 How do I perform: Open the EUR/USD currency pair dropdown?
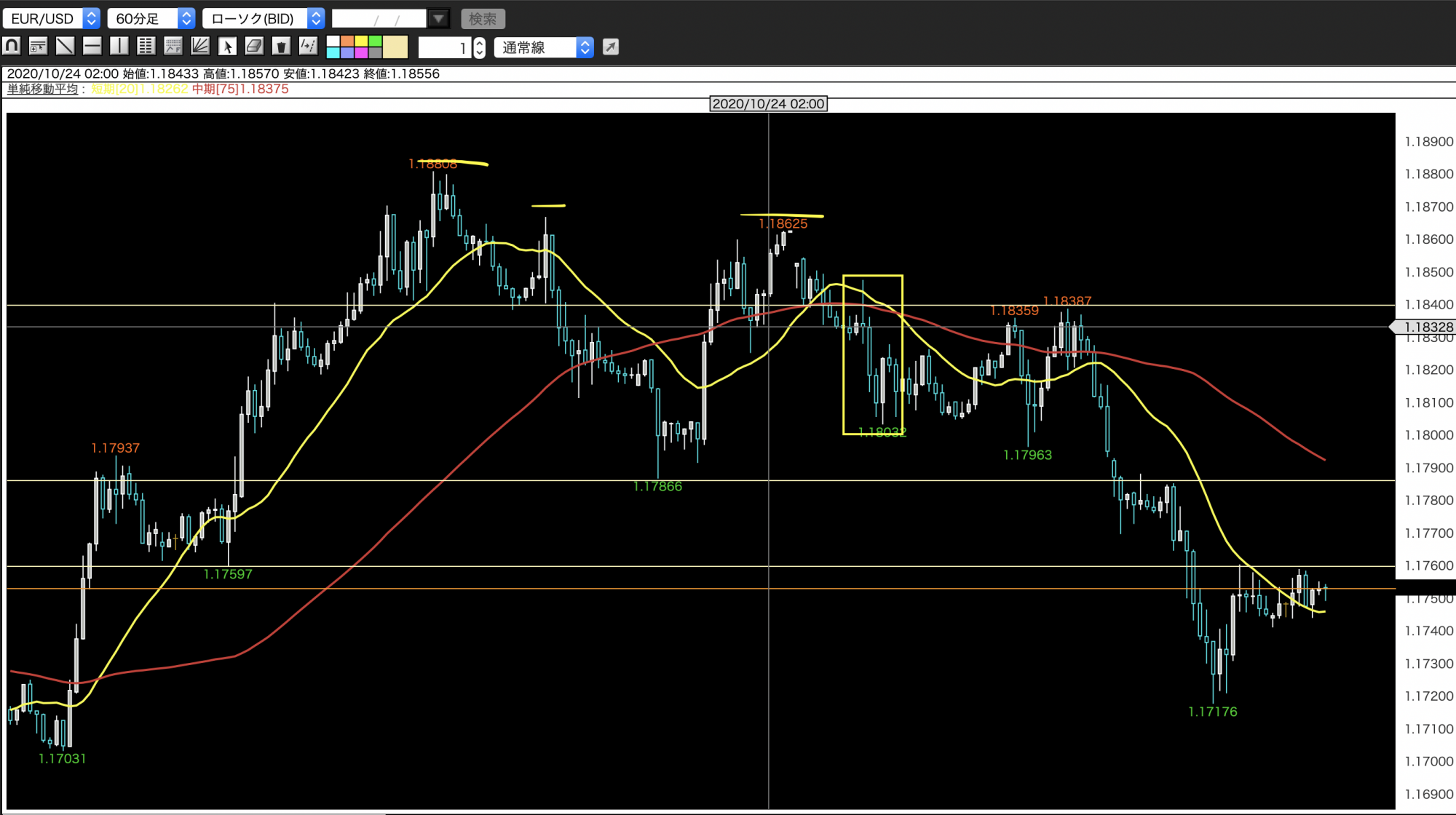[51, 18]
